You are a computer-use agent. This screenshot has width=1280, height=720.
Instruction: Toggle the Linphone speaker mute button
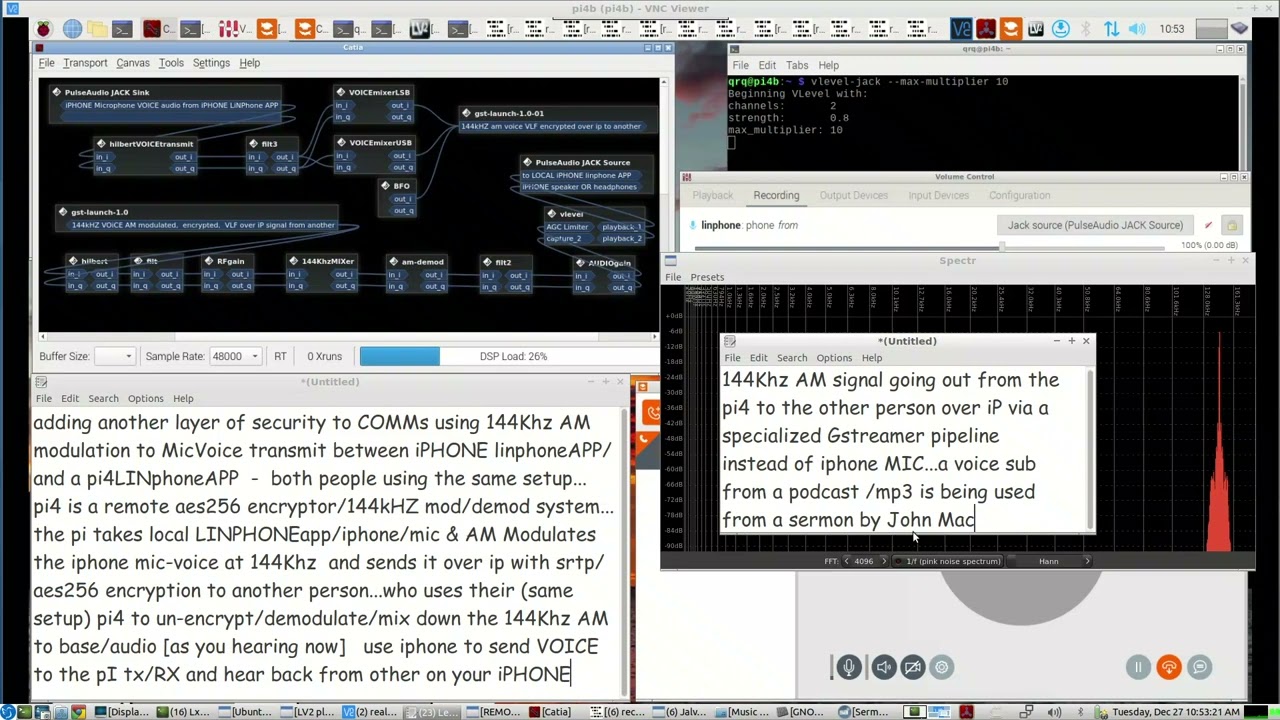pyautogui.click(x=884, y=667)
